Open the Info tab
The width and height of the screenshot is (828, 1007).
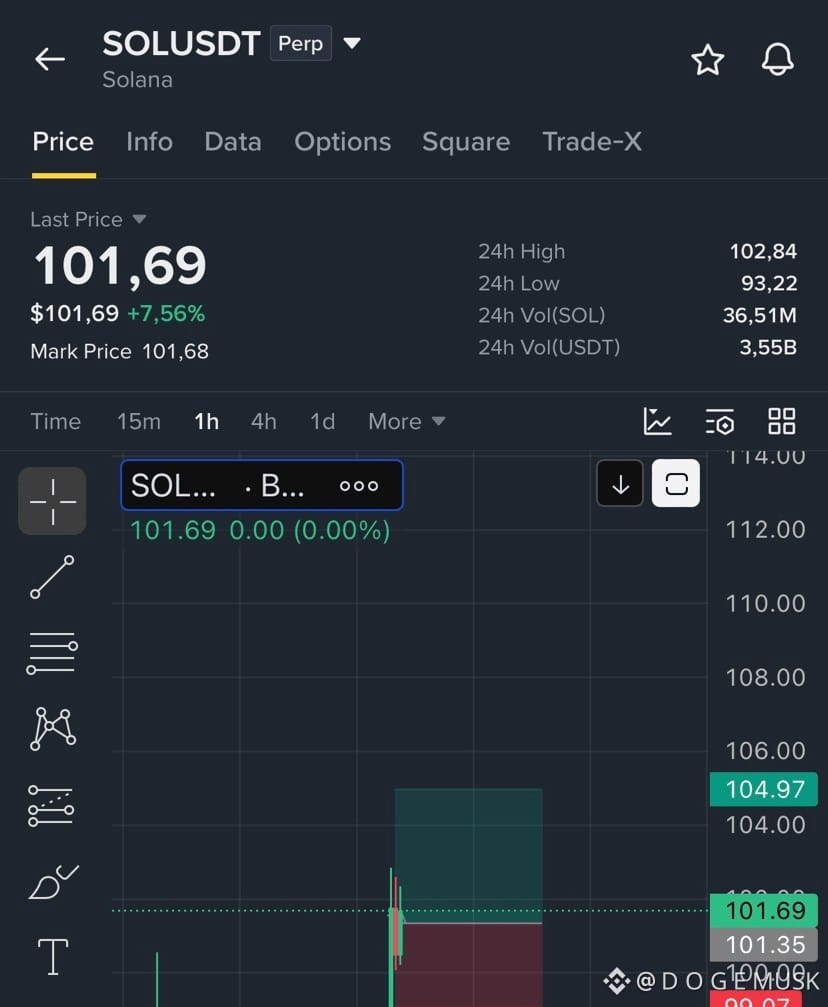pos(149,141)
